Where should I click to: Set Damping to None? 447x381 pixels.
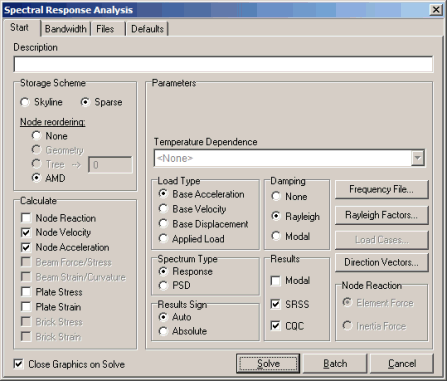(289, 196)
